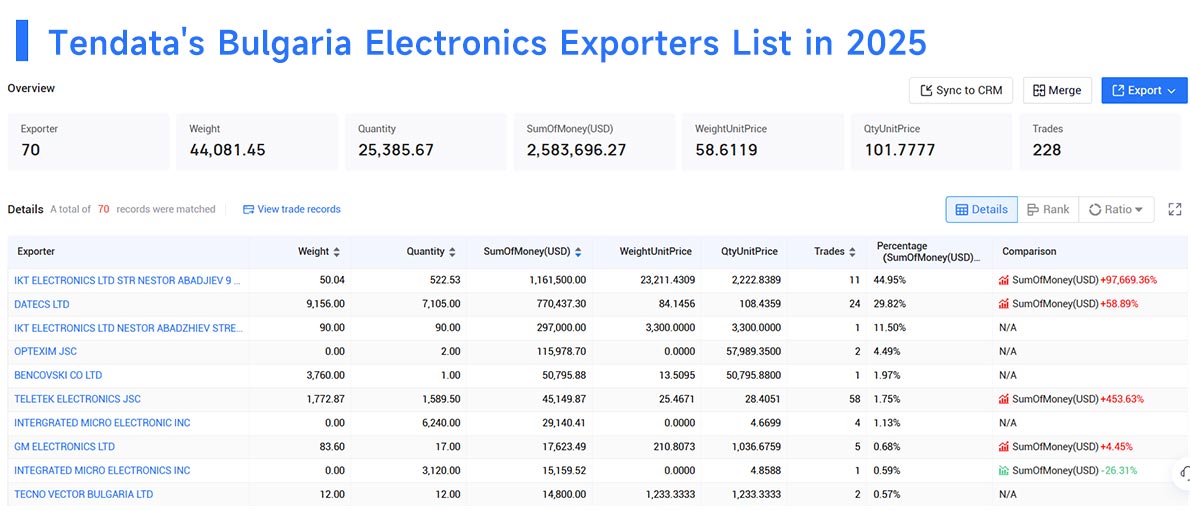Image resolution: width=1190 pixels, height=510 pixels.
Task: Open INTEGRATED MICRO ELECTRONICS INC link
Action: point(102,470)
